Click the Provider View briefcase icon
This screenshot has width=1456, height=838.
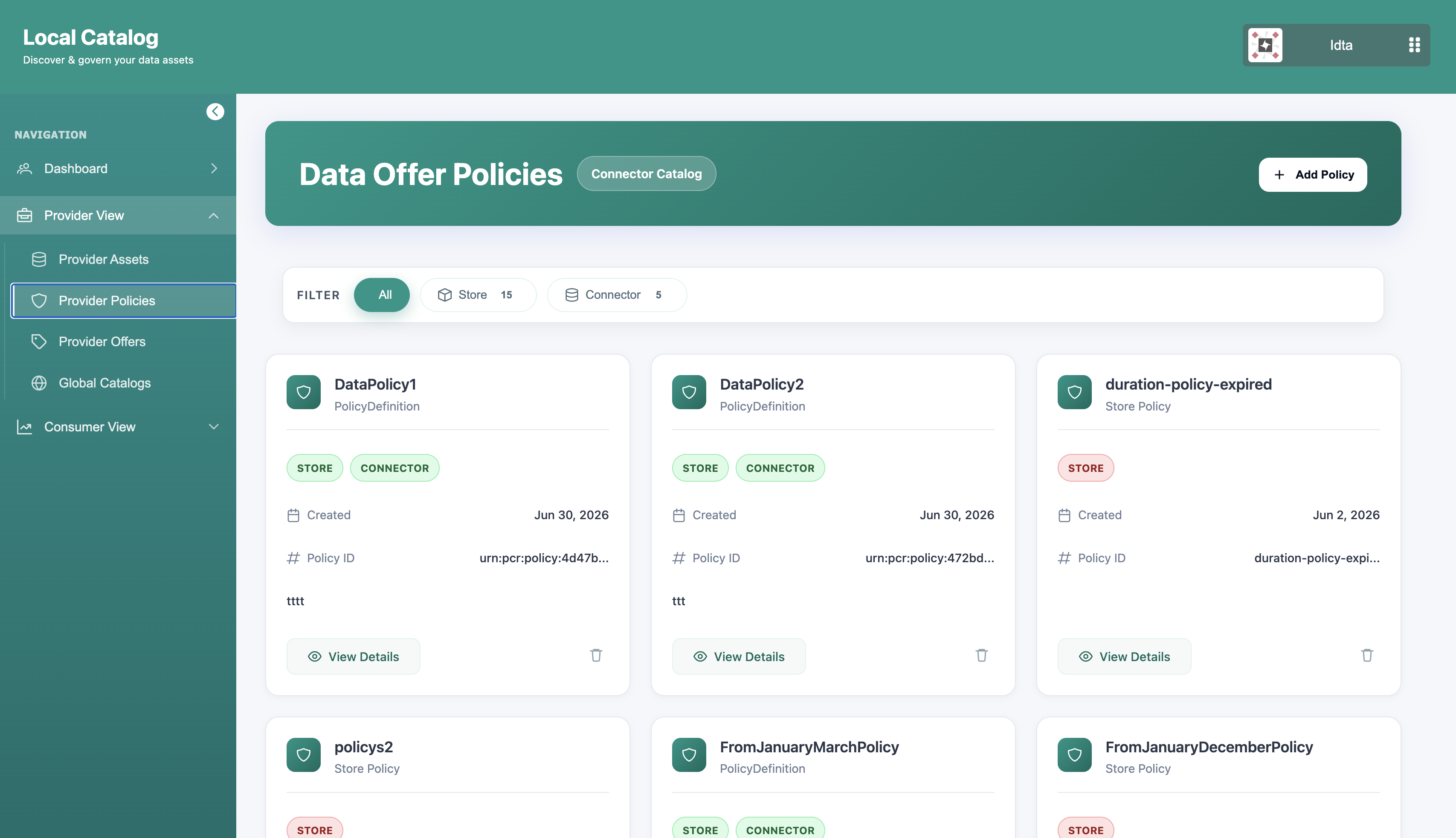tap(24, 215)
